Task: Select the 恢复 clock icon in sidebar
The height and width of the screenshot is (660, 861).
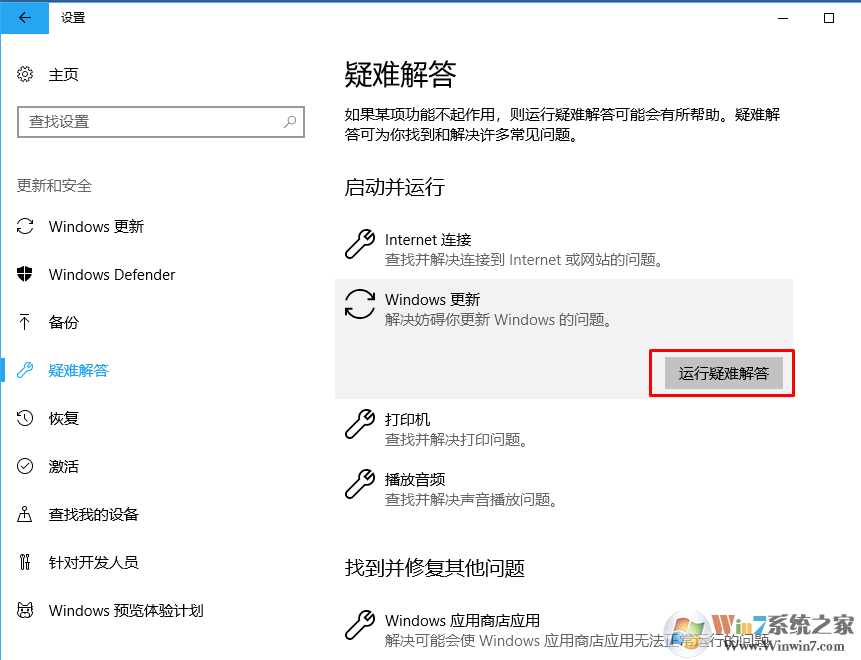Action: pos(24,418)
